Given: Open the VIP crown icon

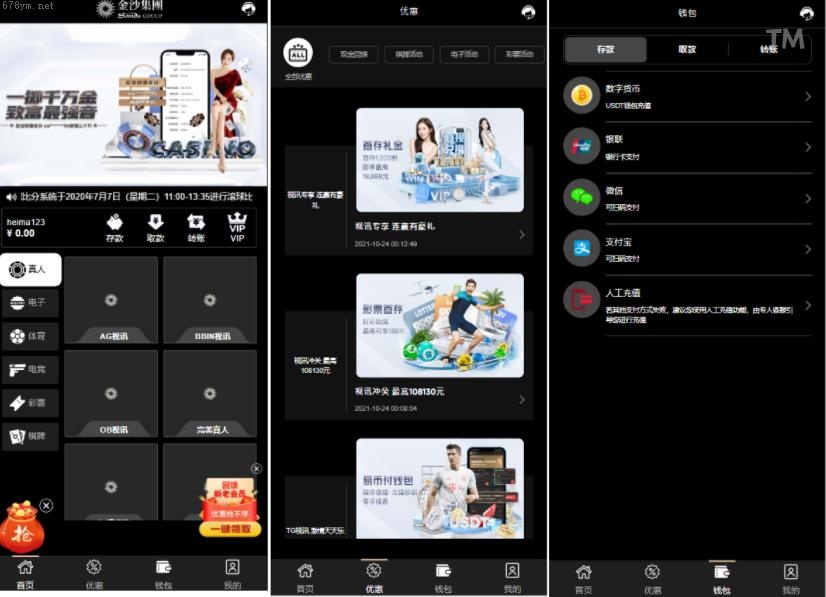Looking at the screenshot, I should point(237,222).
